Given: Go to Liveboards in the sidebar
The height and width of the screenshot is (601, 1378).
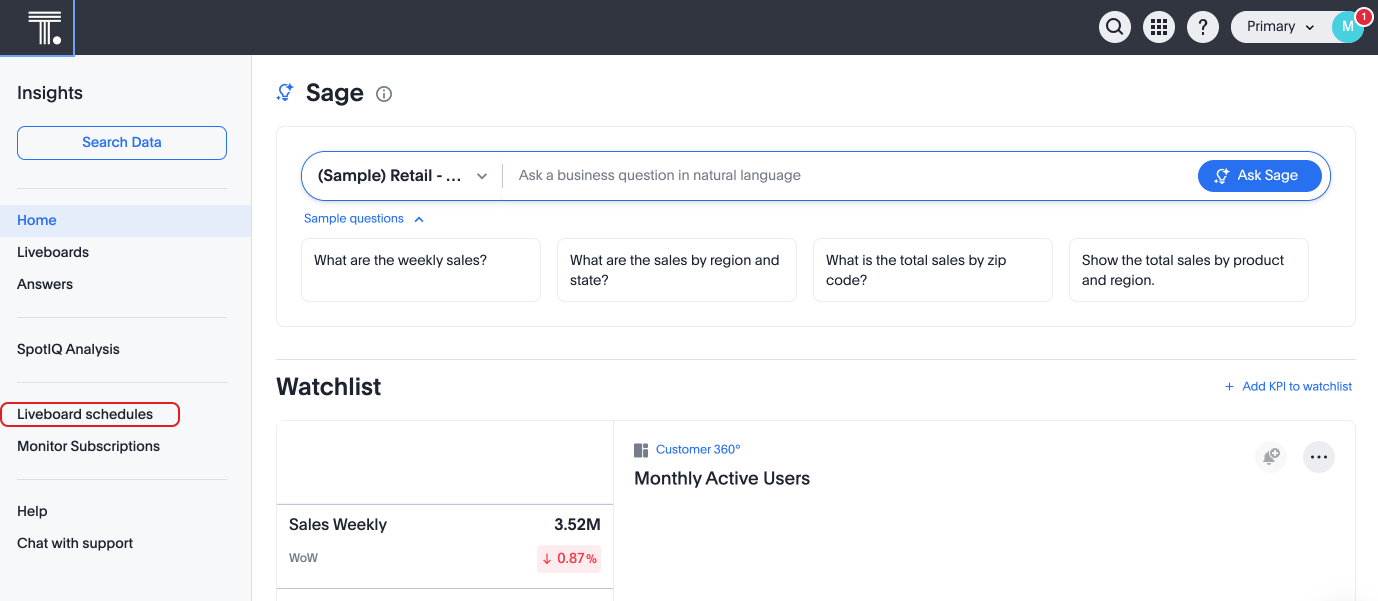Looking at the screenshot, I should pos(53,252).
